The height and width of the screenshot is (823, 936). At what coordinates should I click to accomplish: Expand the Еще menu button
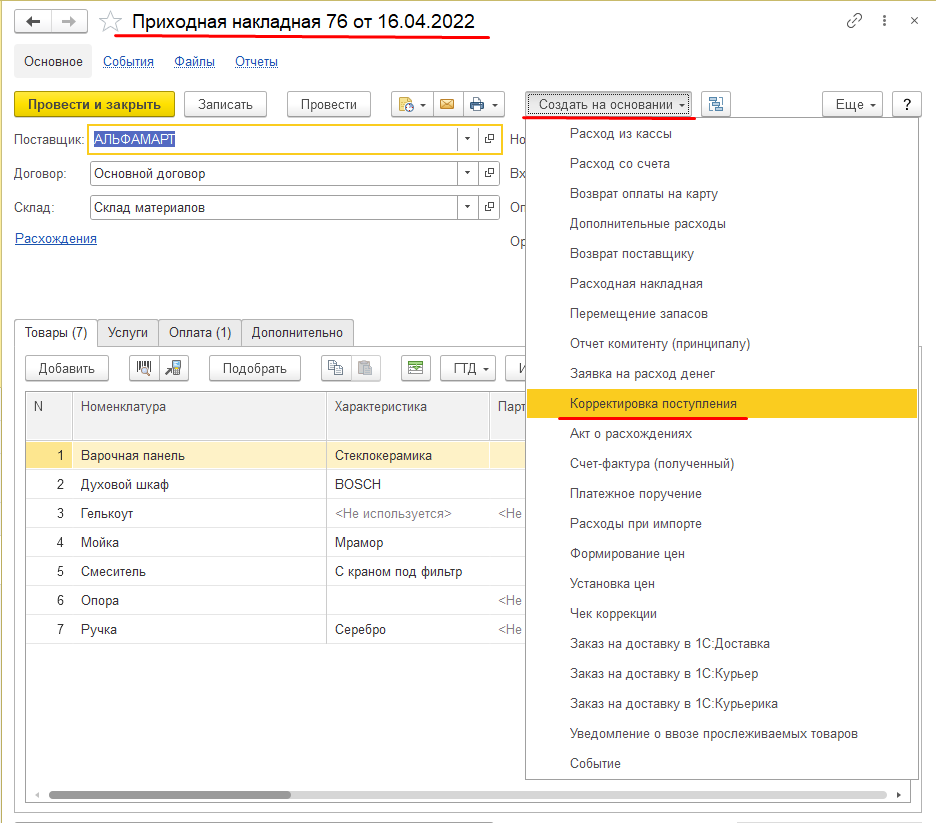[x=852, y=104]
